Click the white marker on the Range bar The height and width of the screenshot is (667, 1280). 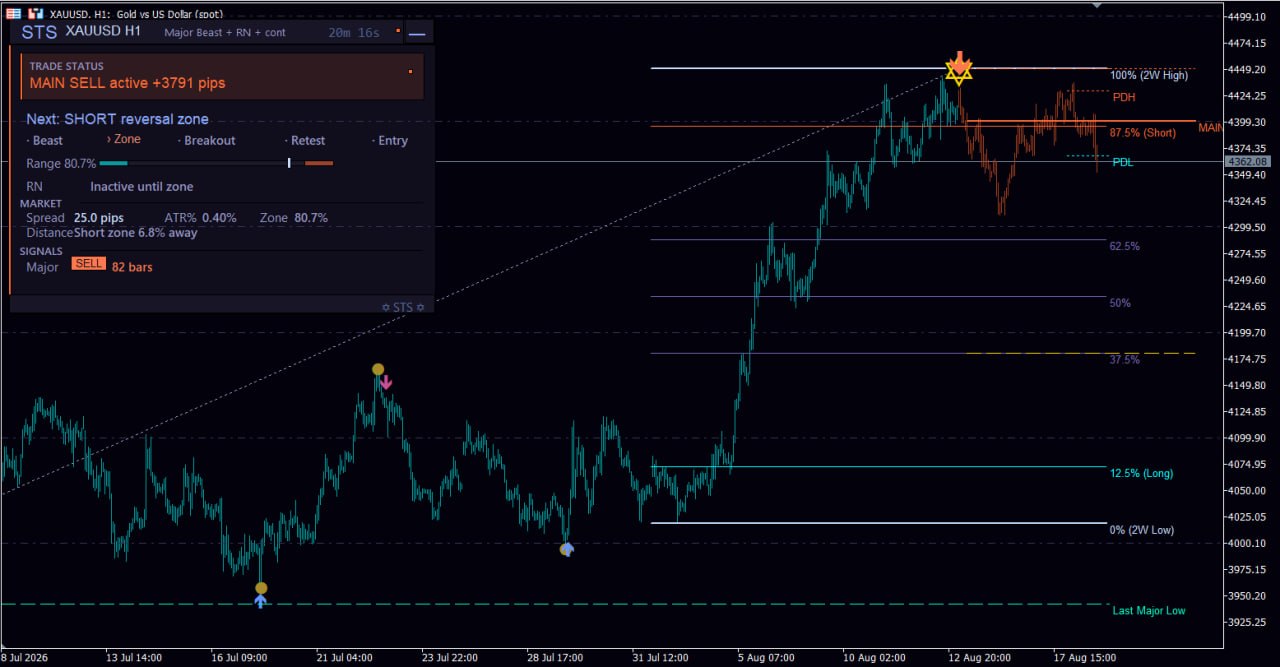289,163
